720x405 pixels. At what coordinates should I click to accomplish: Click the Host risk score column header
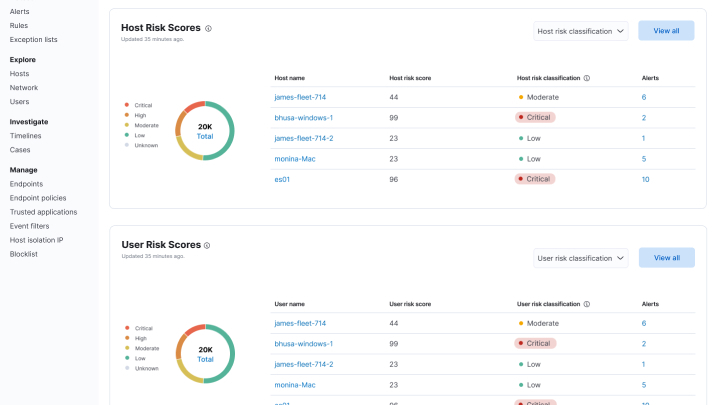tap(409, 78)
